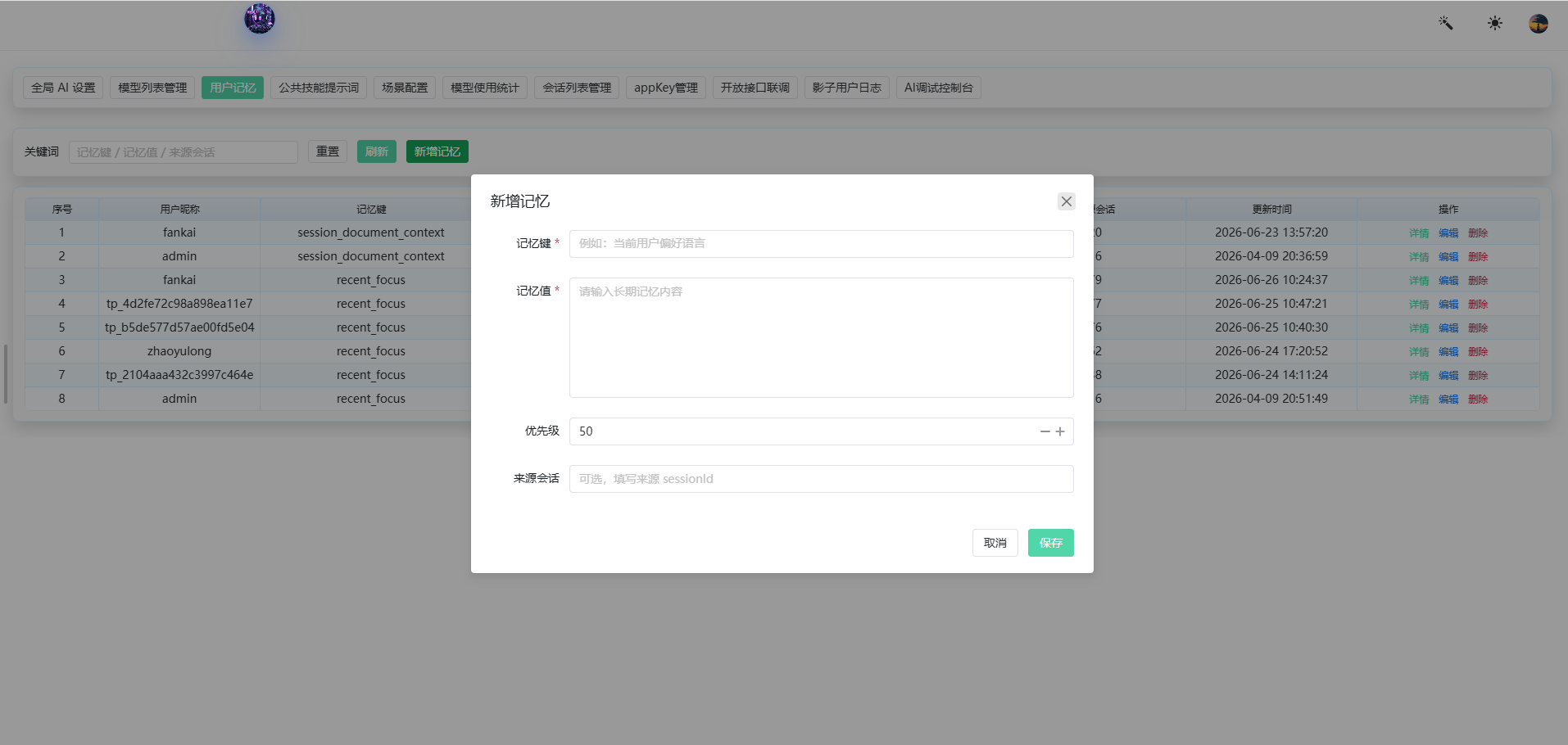Focus the 记忆键 input field
The image size is (1568, 745).
(821, 244)
